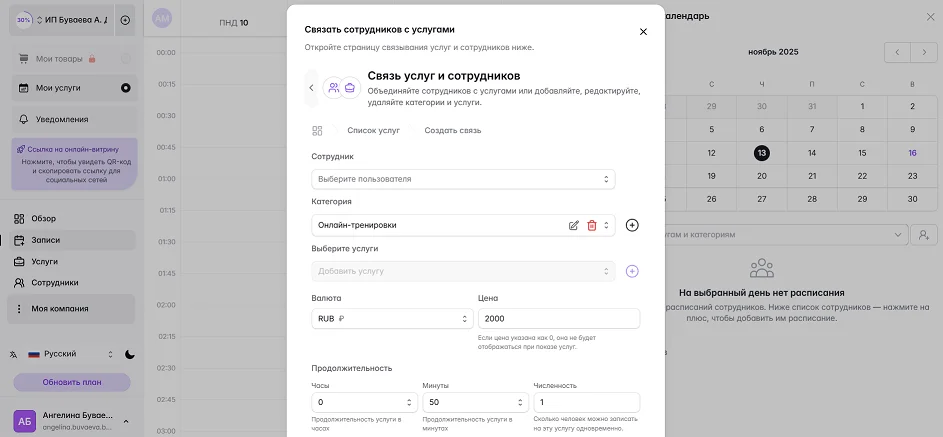943x437 pixels.
Task: Click the back arrow in the dialog header
Action: [x=311, y=88]
